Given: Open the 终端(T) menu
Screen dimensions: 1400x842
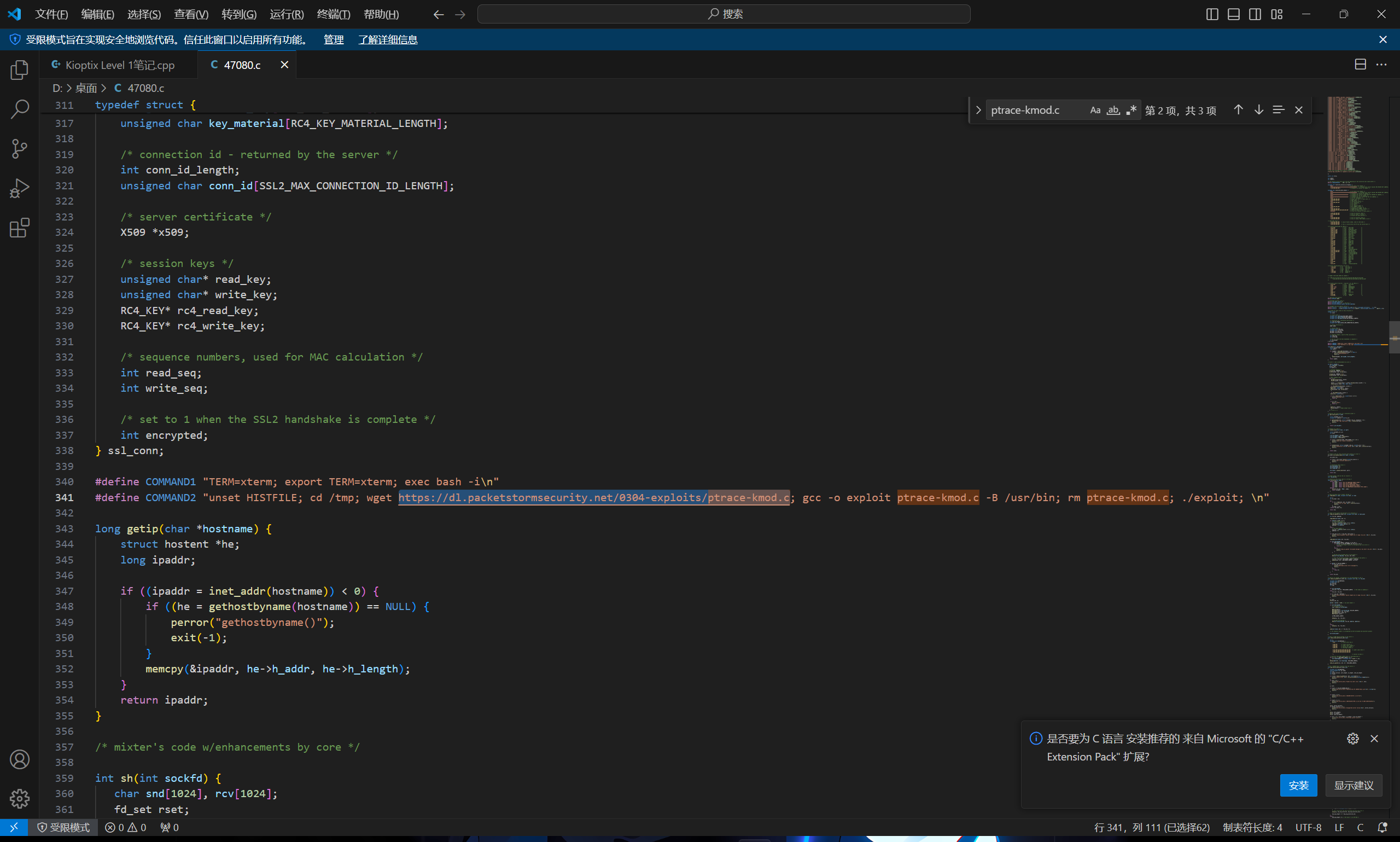Looking at the screenshot, I should (334, 14).
